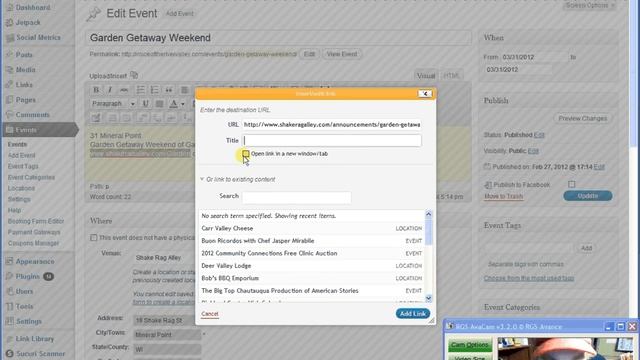Click the Comments sidebar icon
640x360 pixels.
(x=9, y=115)
